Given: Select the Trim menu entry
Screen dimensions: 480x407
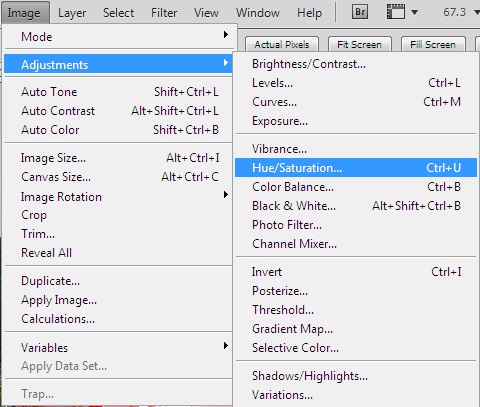Looking at the screenshot, I should [118, 234].
